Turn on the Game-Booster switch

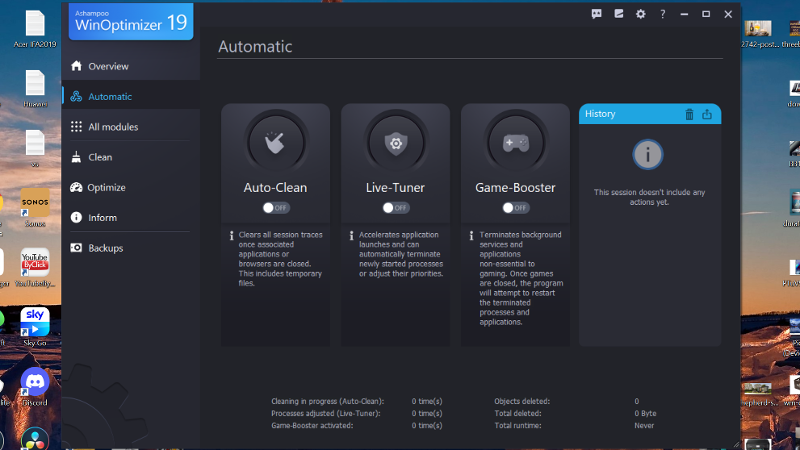point(515,208)
